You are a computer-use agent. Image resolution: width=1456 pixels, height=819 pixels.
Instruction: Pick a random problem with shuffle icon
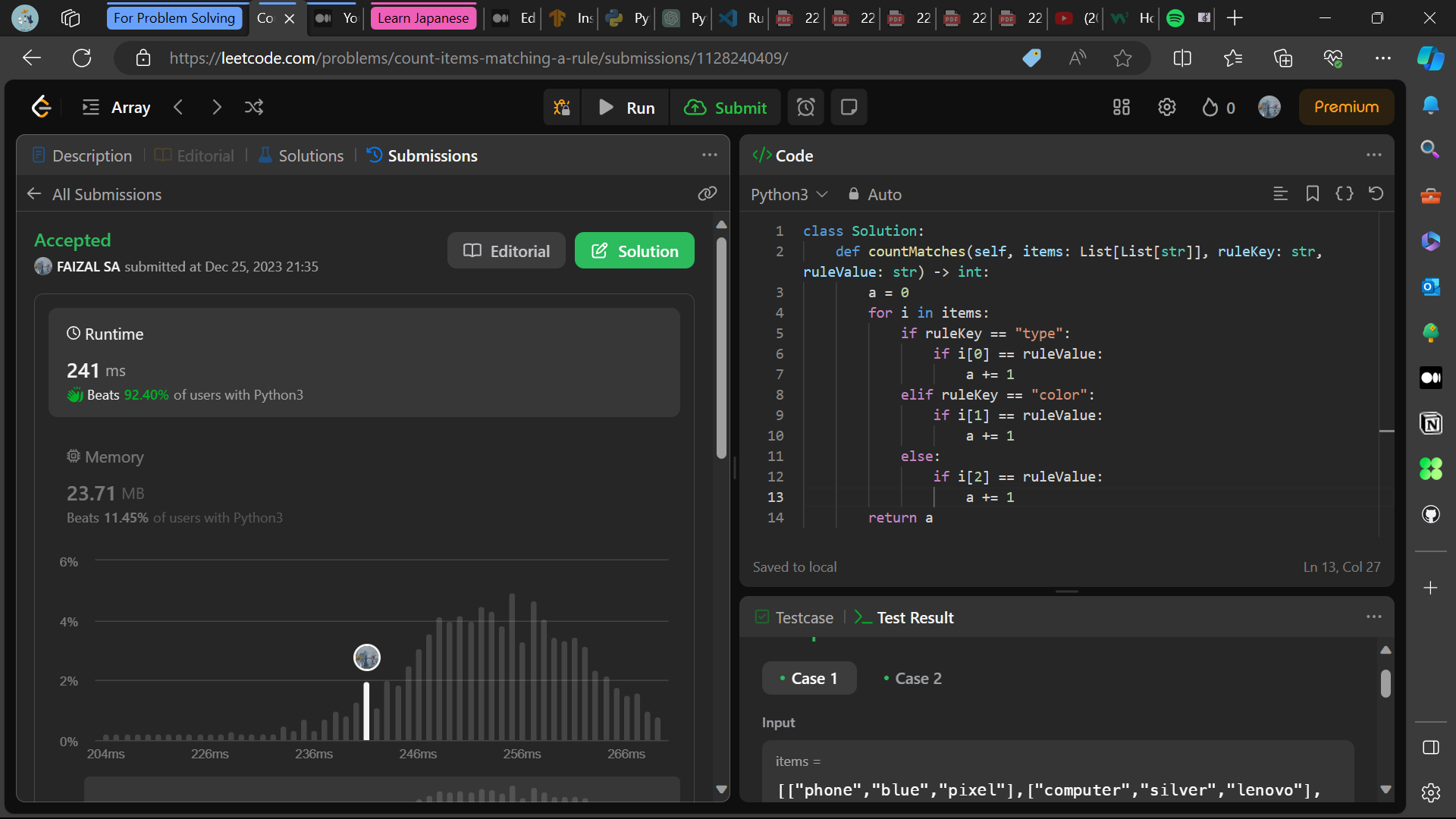coord(254,107)
